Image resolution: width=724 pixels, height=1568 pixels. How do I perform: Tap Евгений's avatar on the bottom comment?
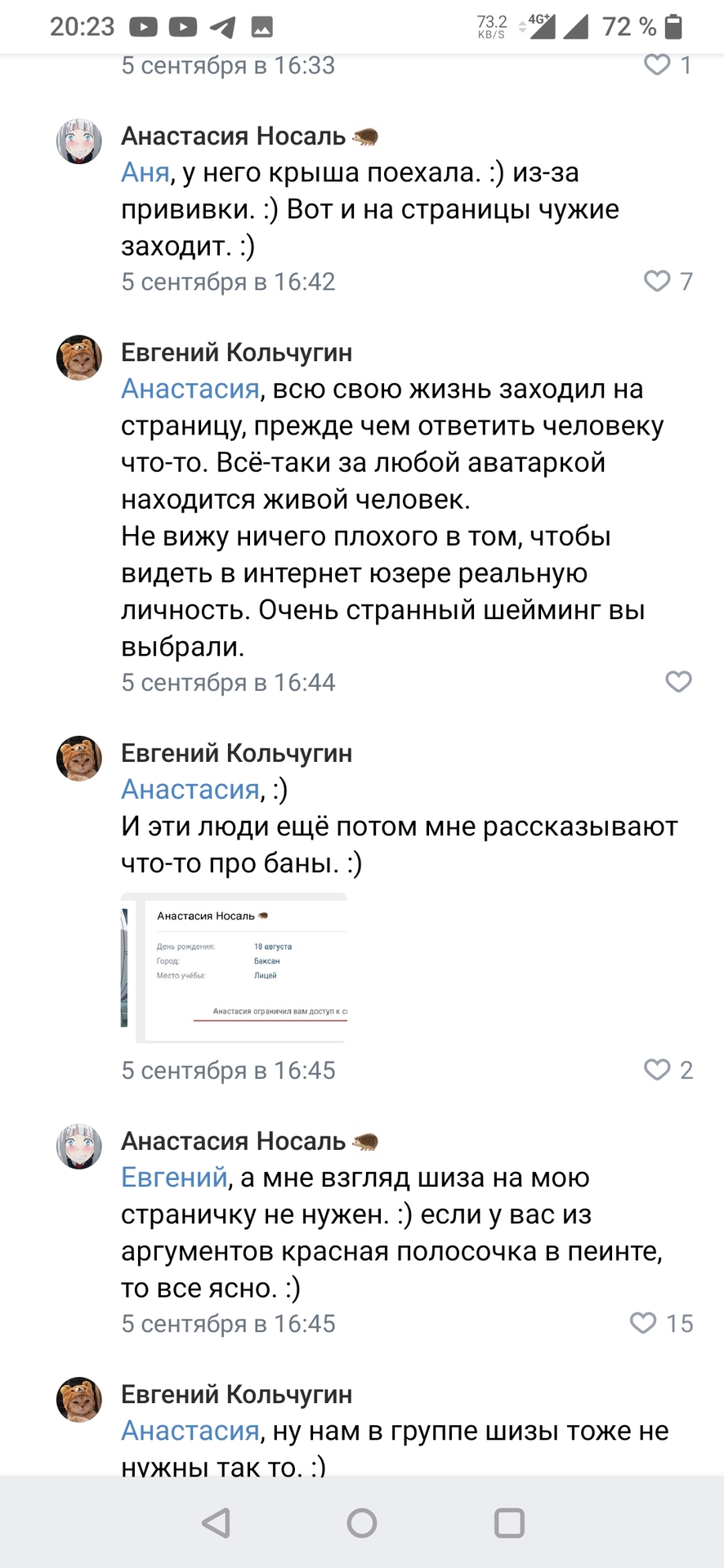coord(79,1400)
